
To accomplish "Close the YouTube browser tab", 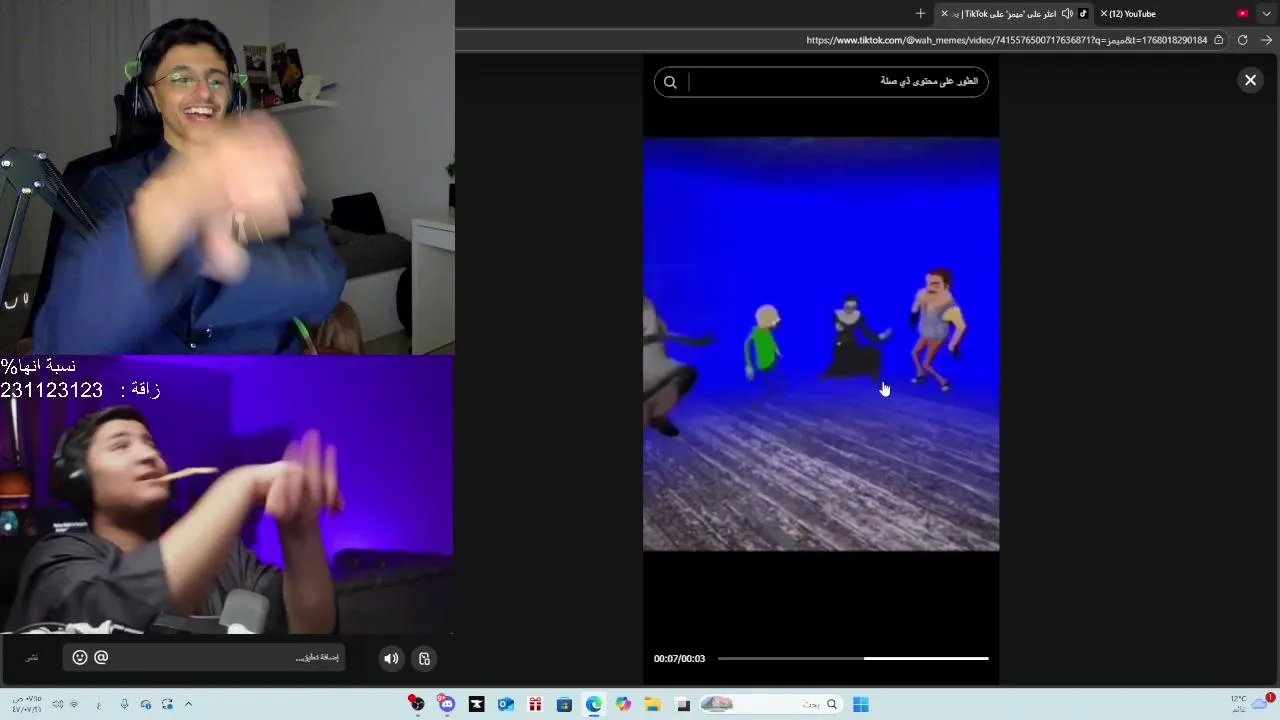I will pyautogui.click(x=1103, y=14).
